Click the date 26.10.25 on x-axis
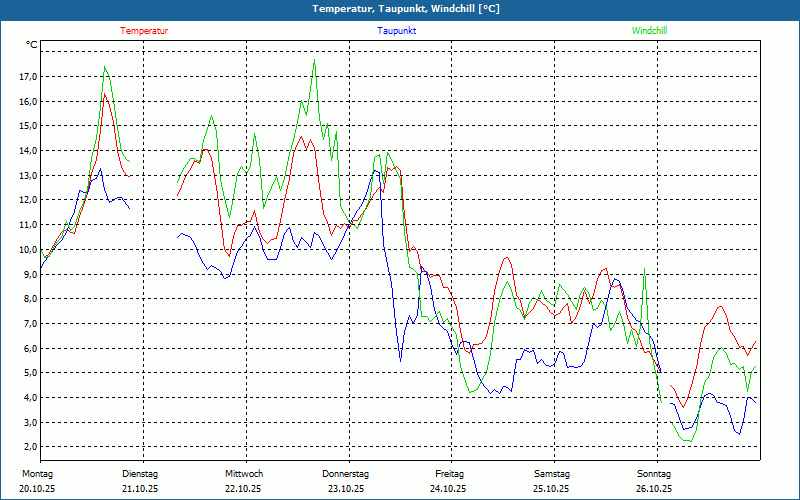This screenshot has width=800, height=500. 655,489
